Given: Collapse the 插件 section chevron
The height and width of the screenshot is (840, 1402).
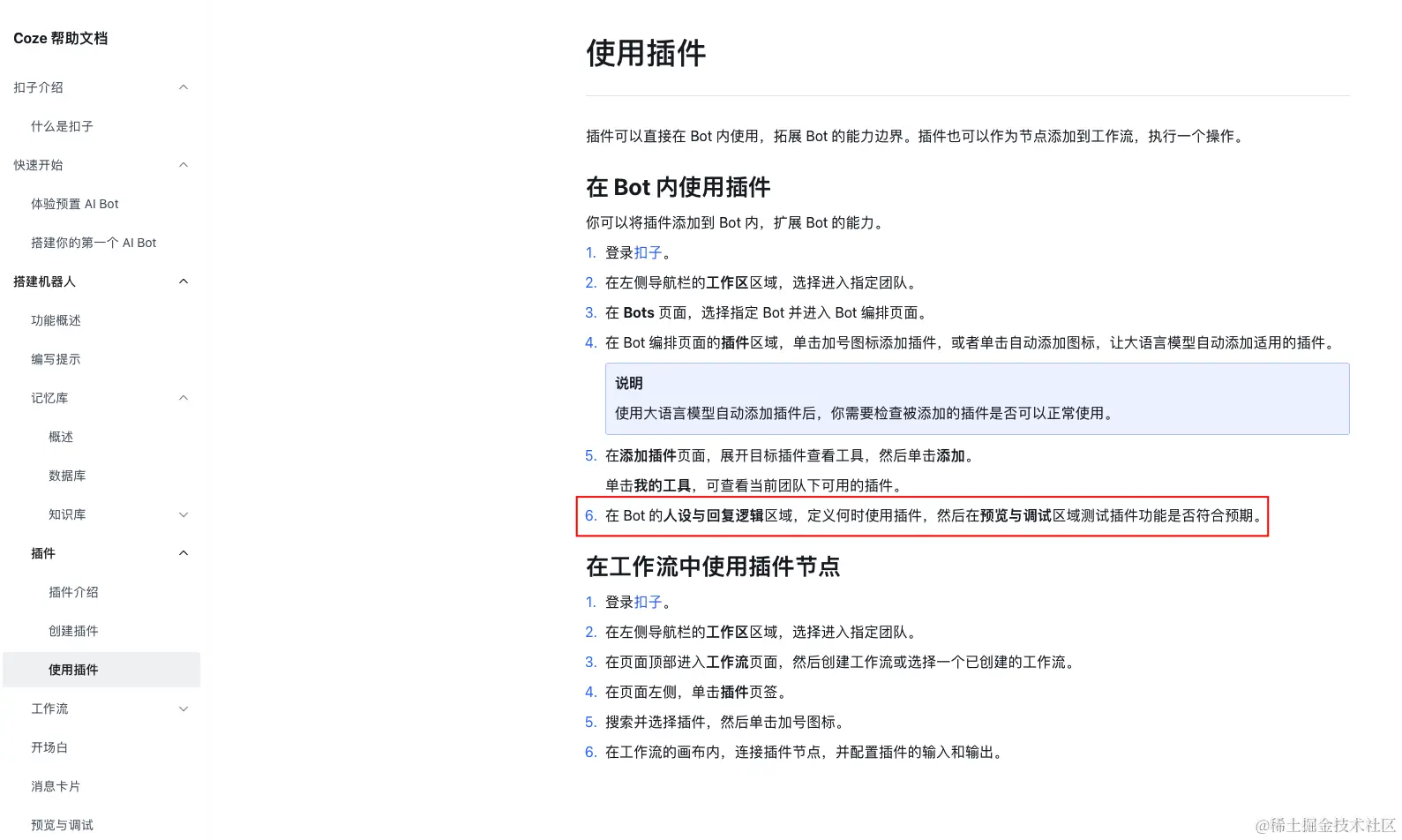Looking at the screenshot, I should 184,553.
